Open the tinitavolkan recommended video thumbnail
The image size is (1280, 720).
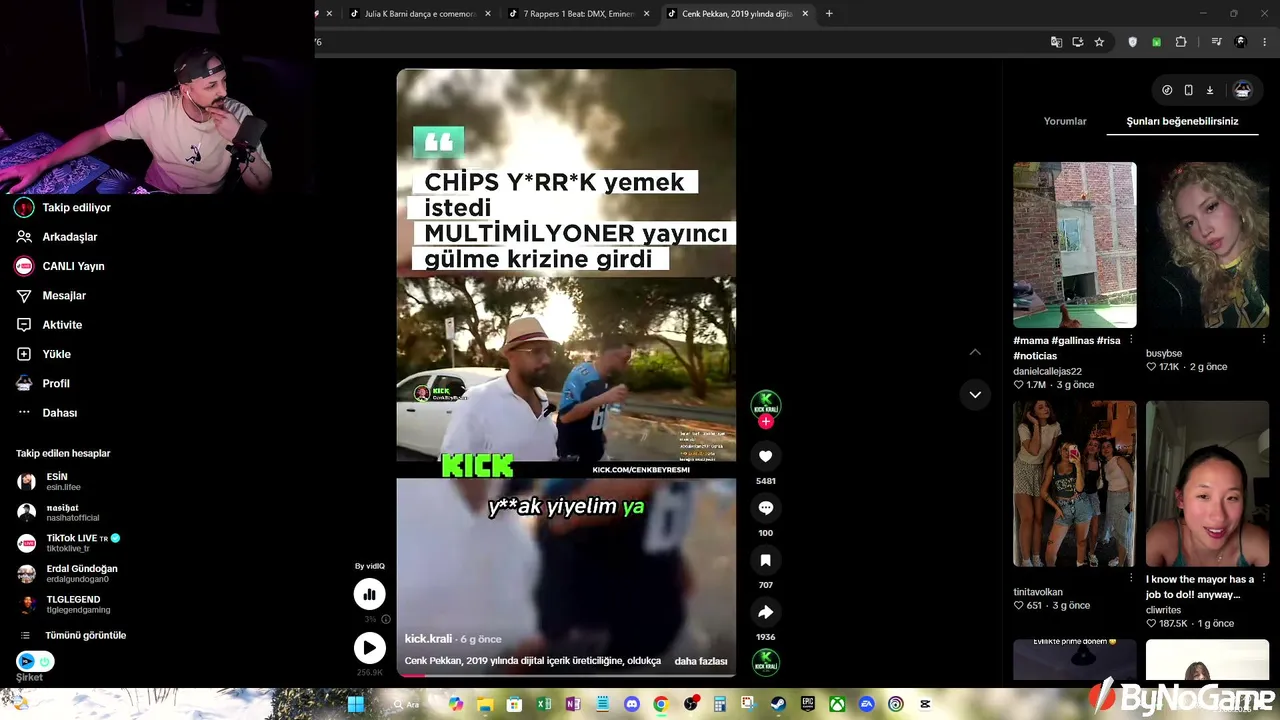pyautogui.click(x=1075, y=484)
